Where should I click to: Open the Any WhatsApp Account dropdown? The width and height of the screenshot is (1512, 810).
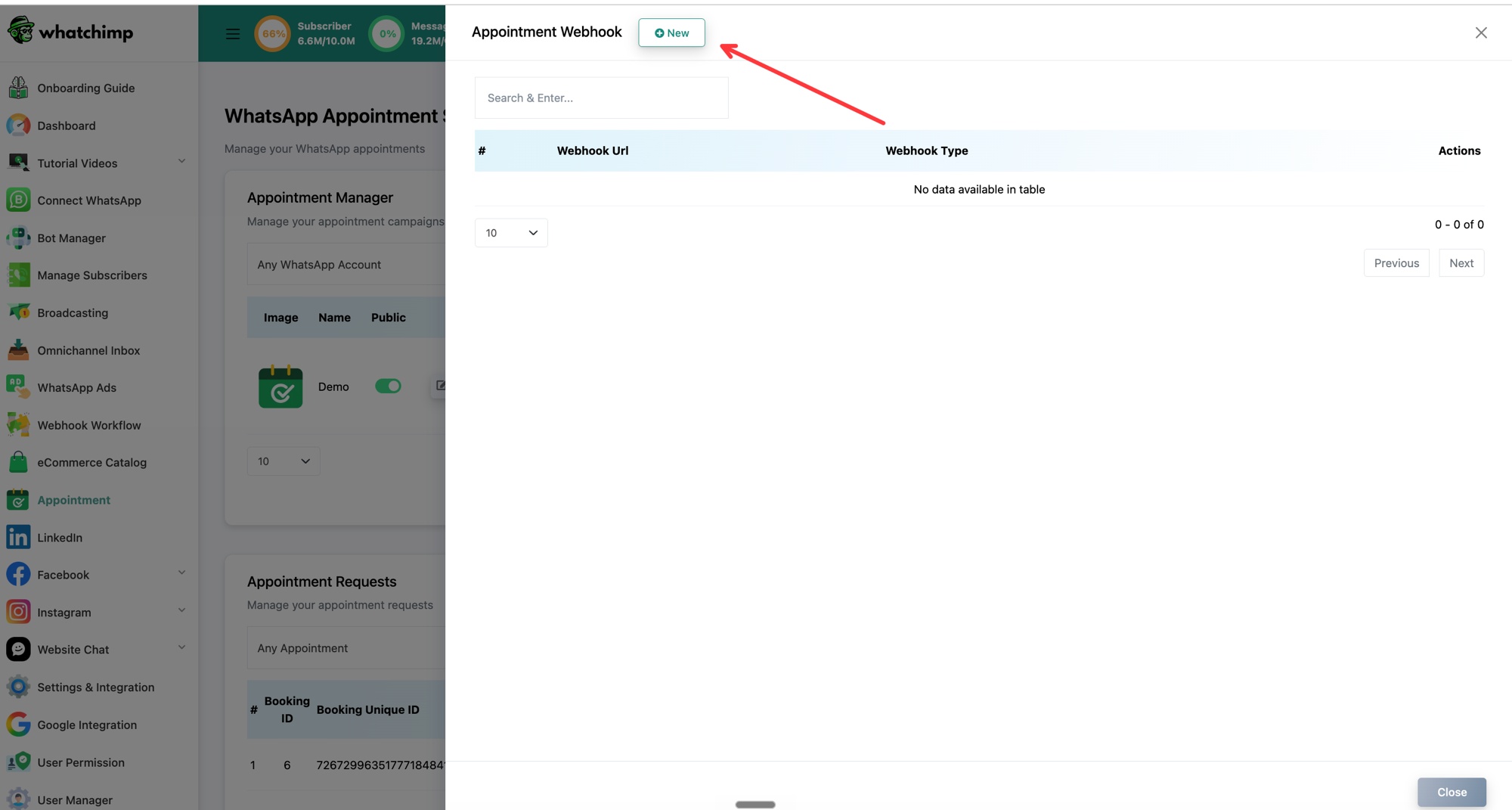346,264
